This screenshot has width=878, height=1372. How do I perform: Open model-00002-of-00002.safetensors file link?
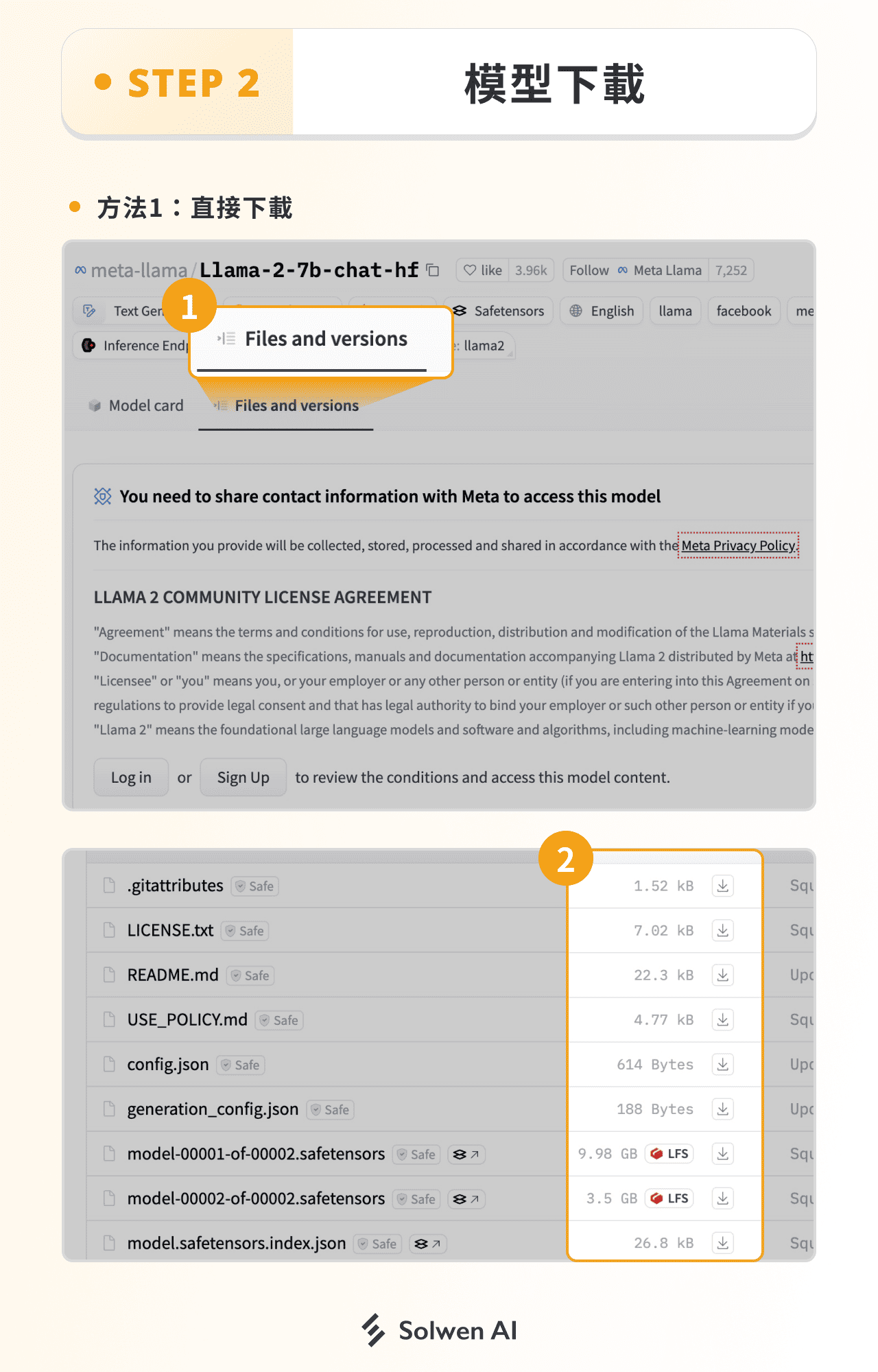[x=256, y=1198]
